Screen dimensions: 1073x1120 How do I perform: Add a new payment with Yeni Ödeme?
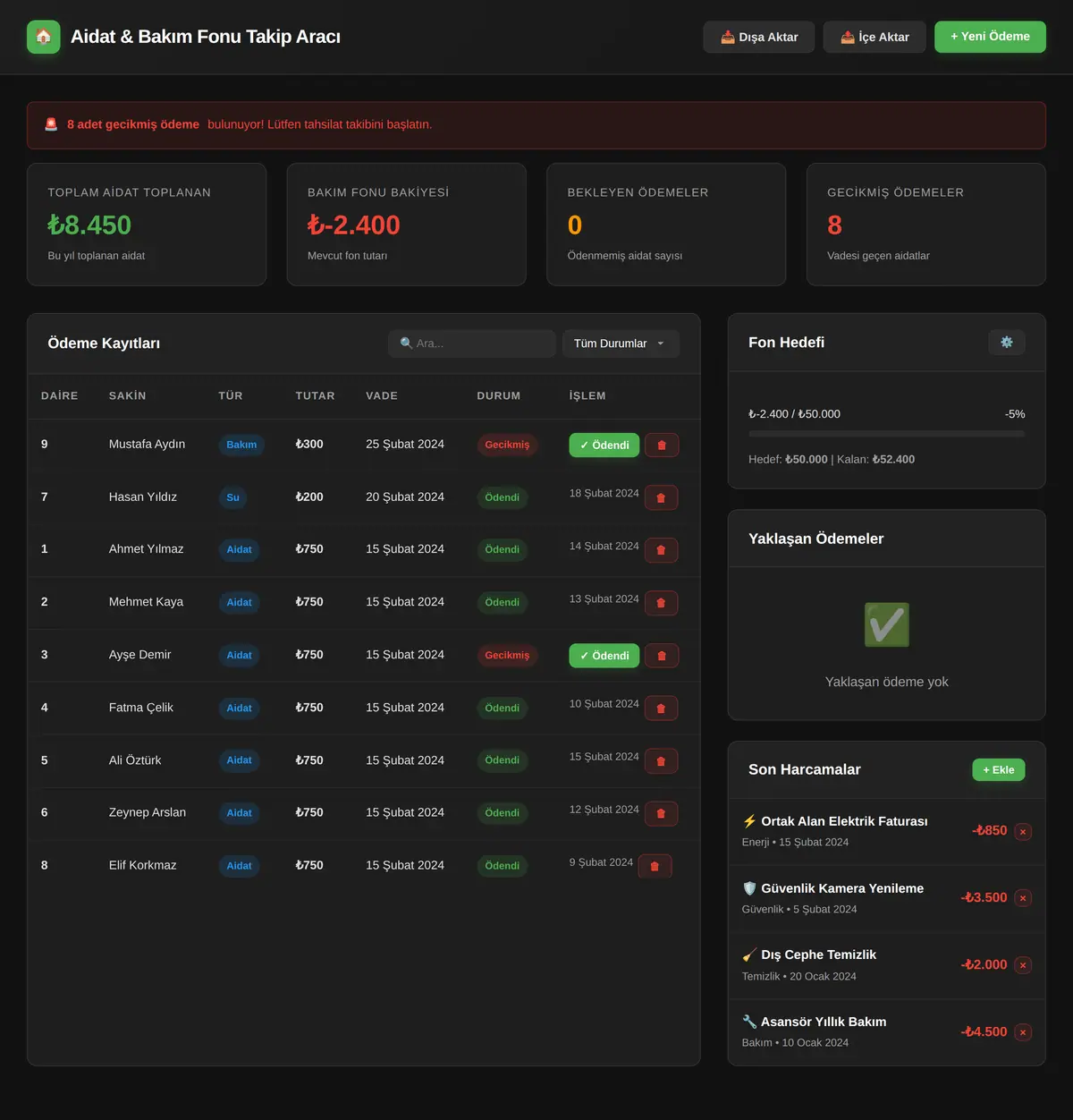coord(990,37)
